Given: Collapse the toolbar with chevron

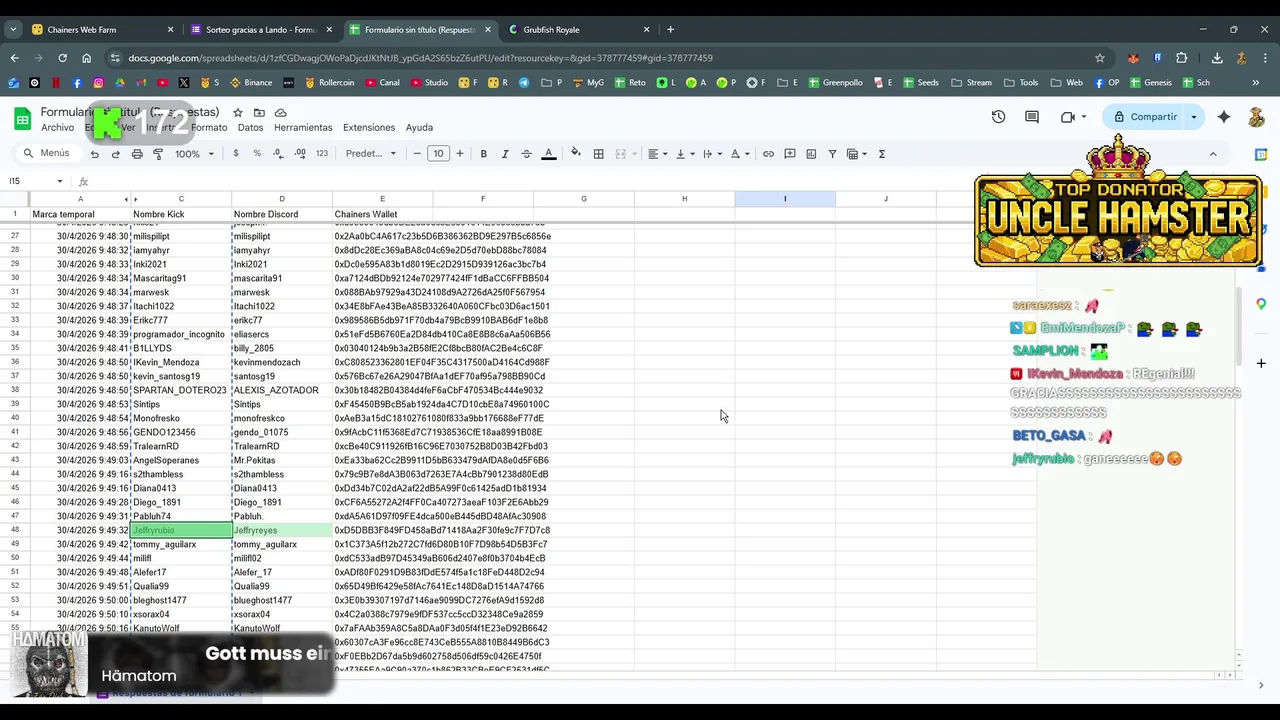Looking at the screenshot, I should (x=1213, y=154).
